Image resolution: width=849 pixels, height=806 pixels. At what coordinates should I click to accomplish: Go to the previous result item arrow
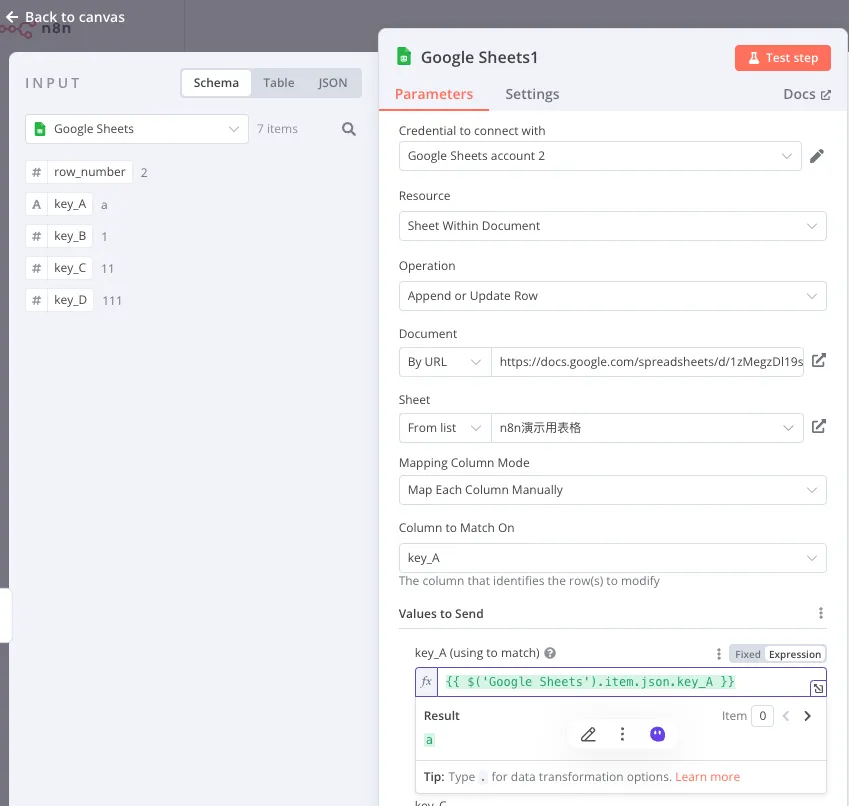[x=786, y=716]
